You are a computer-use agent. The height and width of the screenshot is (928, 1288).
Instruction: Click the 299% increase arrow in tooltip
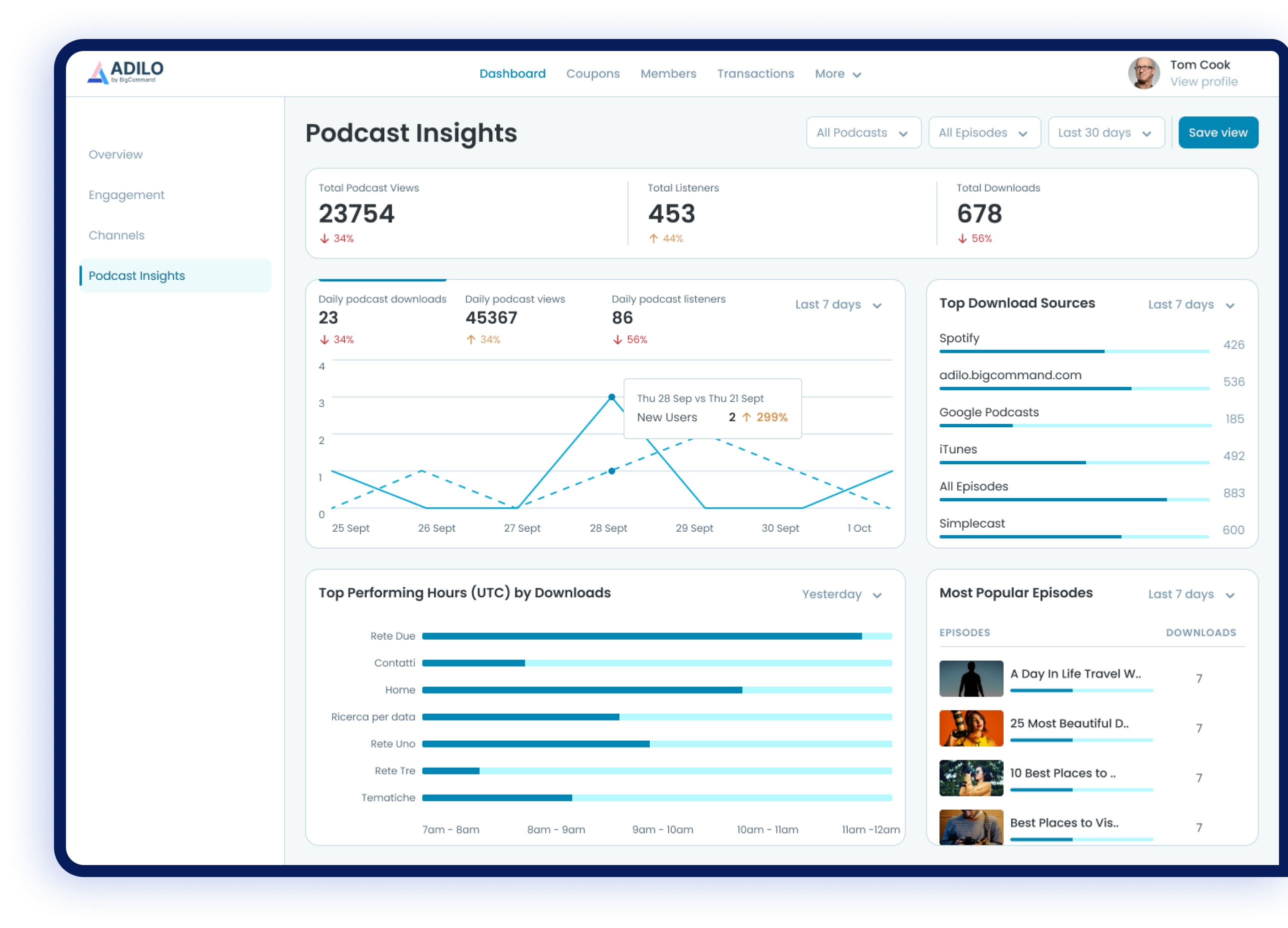point(747,417)
